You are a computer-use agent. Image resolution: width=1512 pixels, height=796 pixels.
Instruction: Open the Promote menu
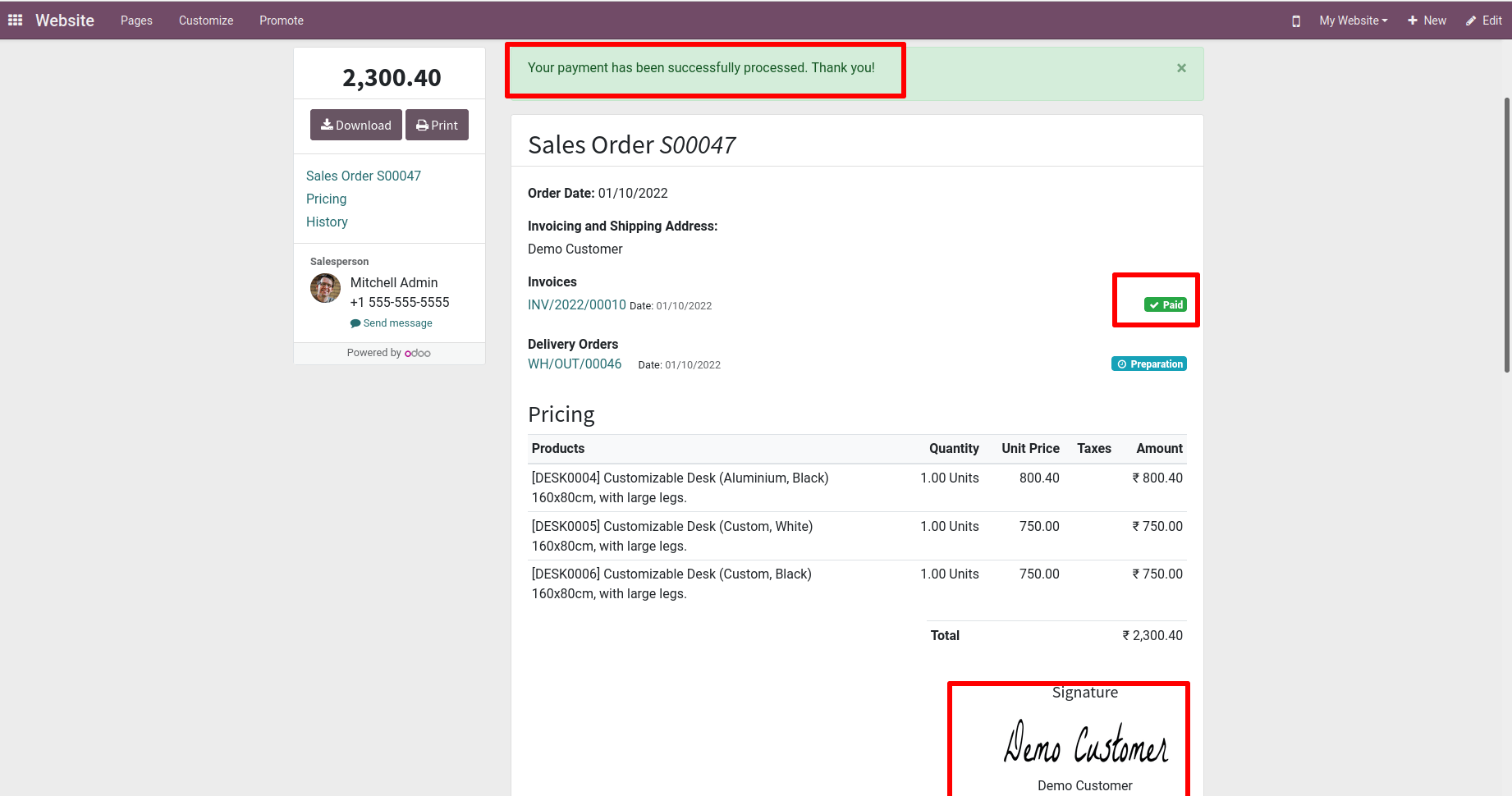coord(282,21)
